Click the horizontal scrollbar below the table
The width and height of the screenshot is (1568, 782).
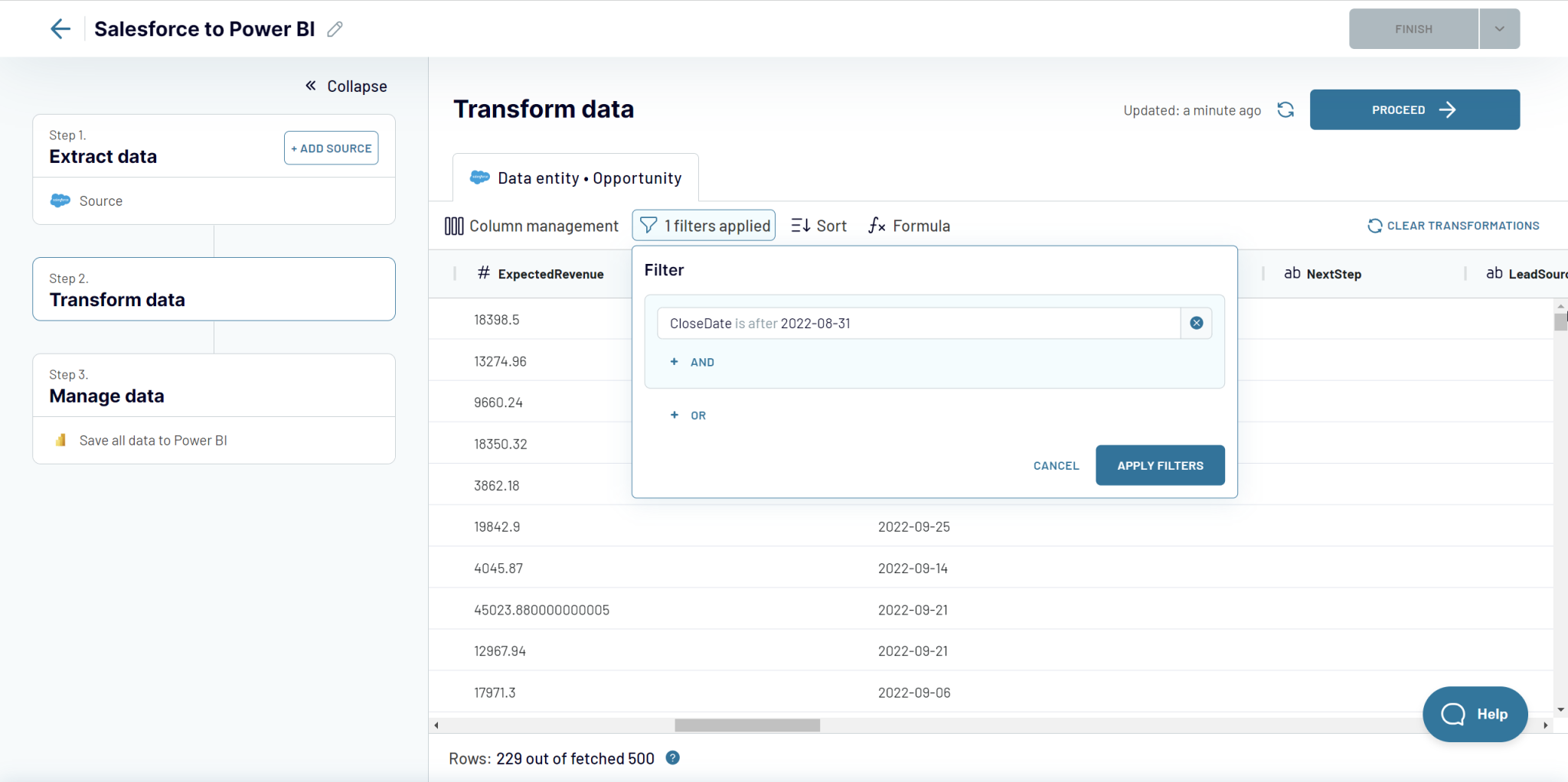pyautogui.click(x=746, y=725)
